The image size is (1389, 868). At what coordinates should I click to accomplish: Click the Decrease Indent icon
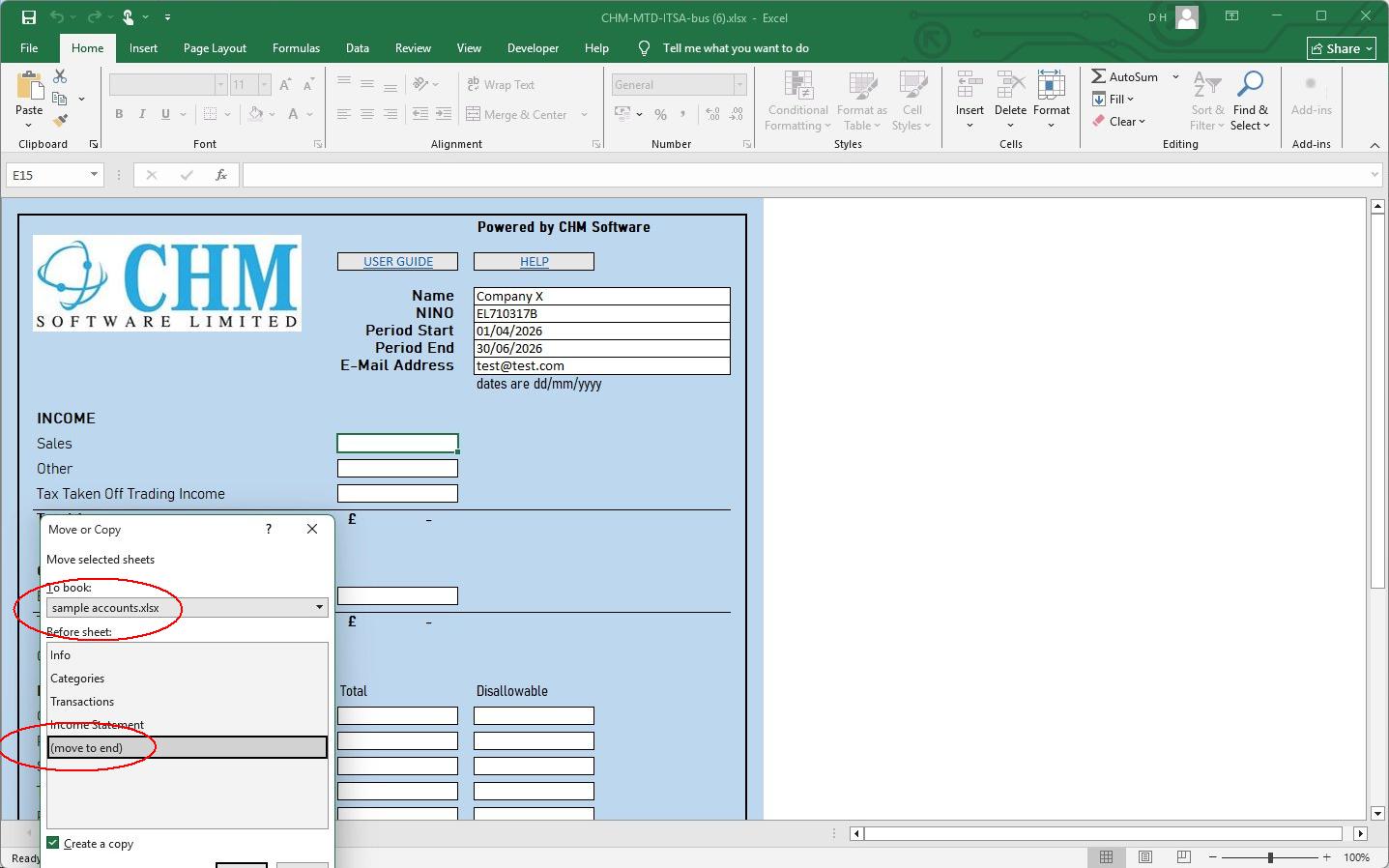(420, 114)
